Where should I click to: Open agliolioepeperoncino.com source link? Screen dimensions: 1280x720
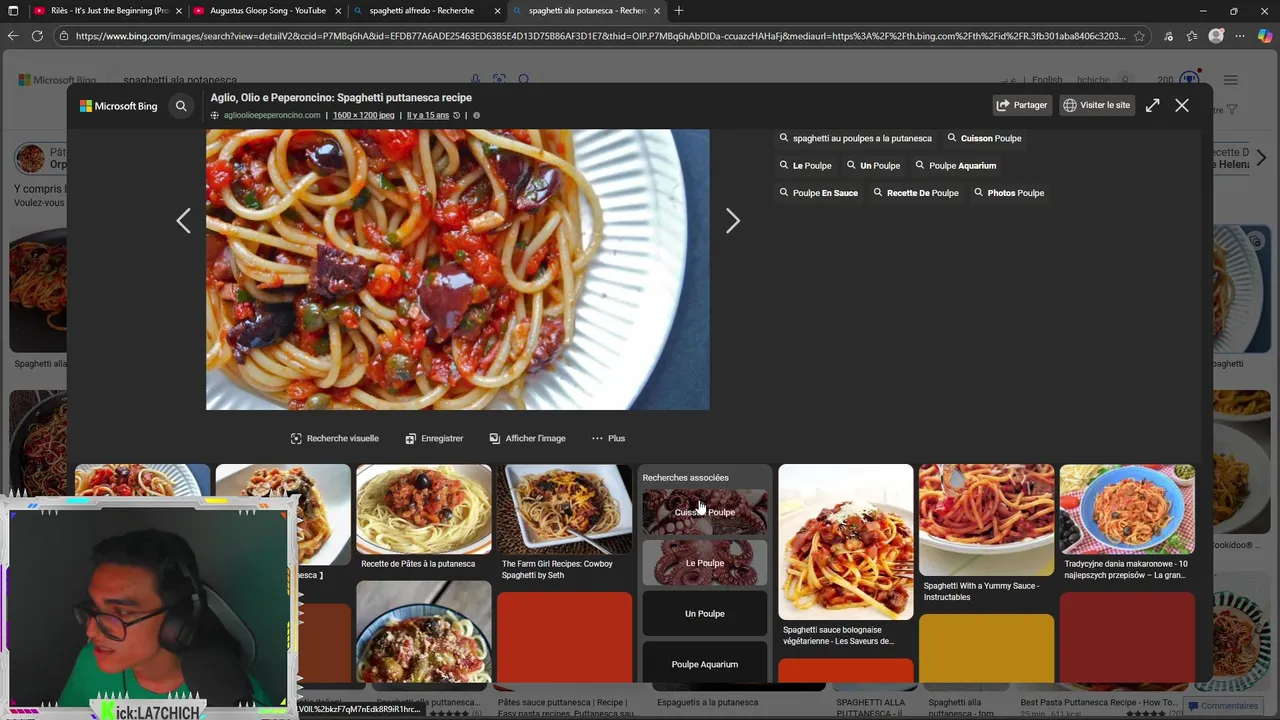[272, 115]
